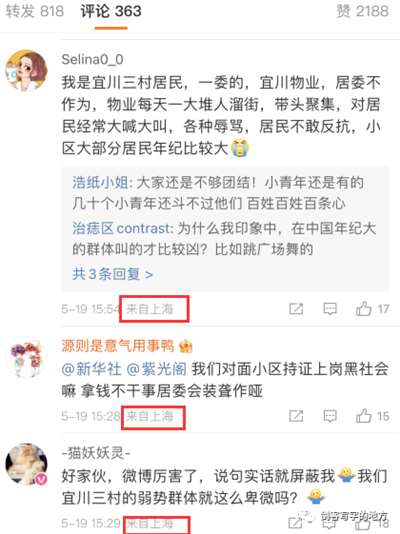Open 源则是意气用事鸭 avatar
400x534 pixels.
click(x=26, y=359)
